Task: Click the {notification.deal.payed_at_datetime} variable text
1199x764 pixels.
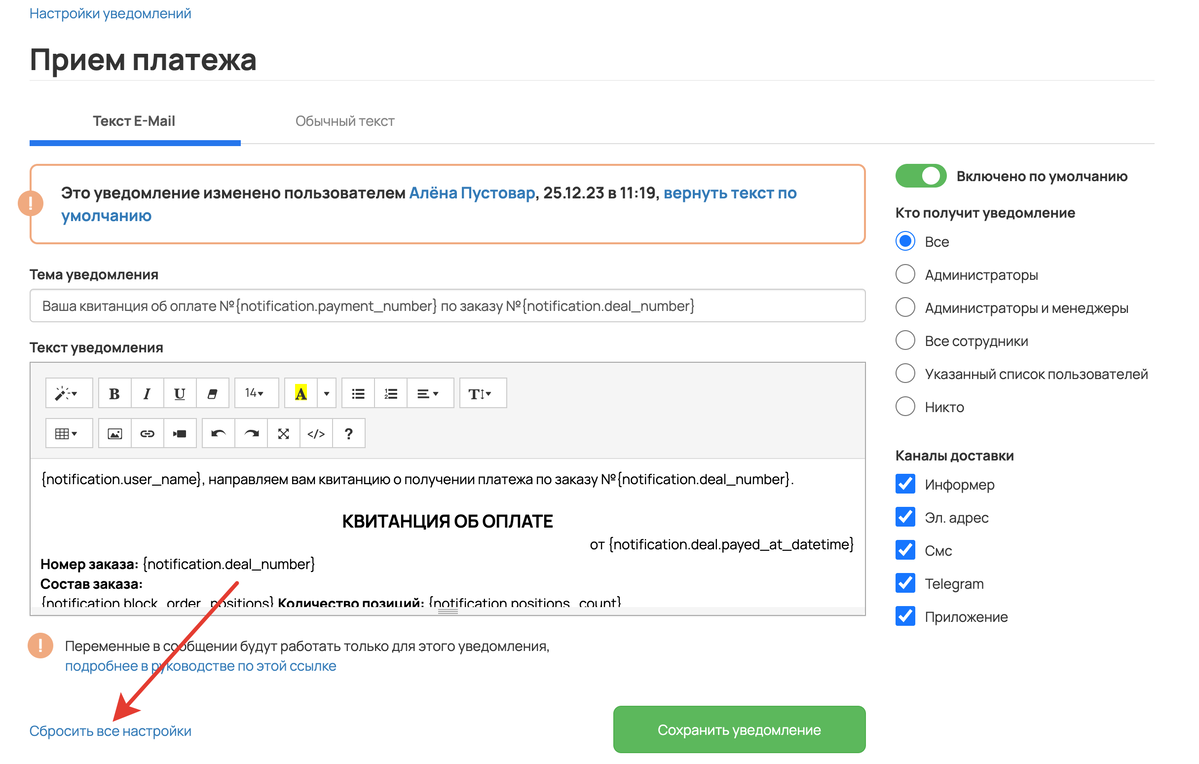Action: tap(730, 545)
